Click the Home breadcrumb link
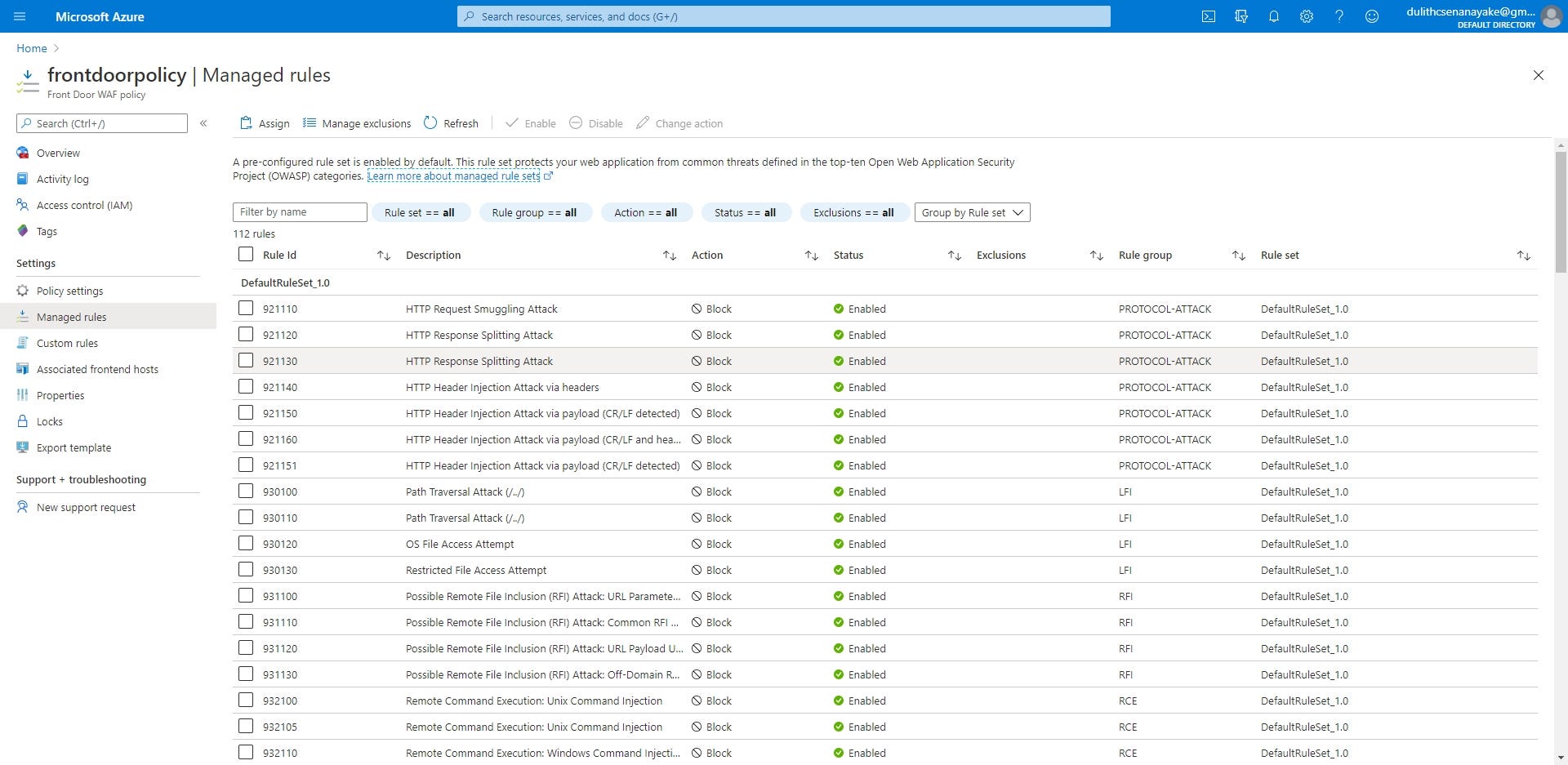This screenshot has width=1568, height=765. tap(32, 48)
